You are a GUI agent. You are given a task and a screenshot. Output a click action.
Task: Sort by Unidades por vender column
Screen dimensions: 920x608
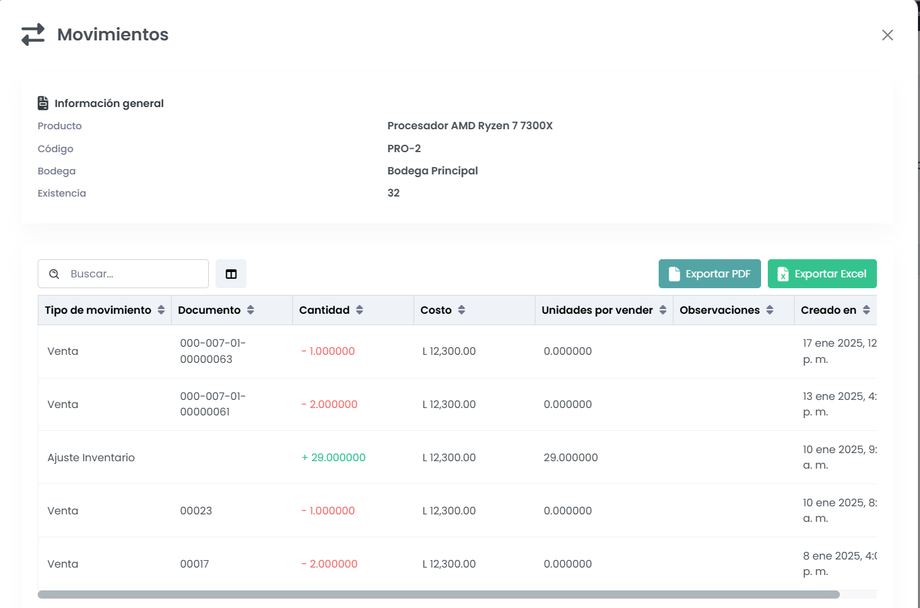click(663, 310)
